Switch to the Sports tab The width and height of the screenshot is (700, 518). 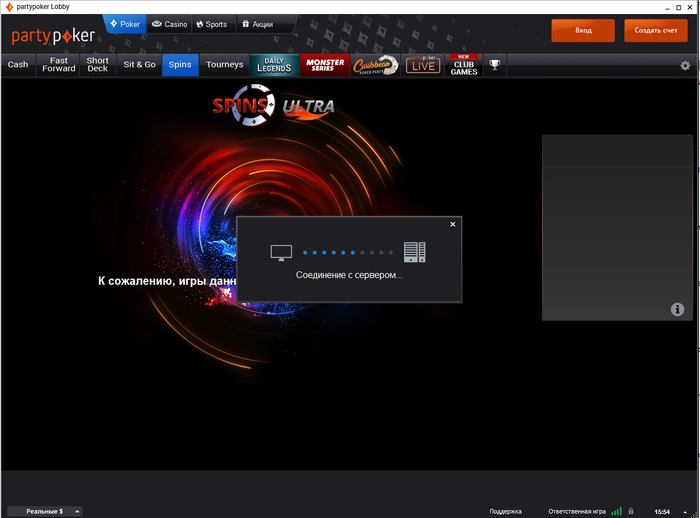click(x=212, y=24)
